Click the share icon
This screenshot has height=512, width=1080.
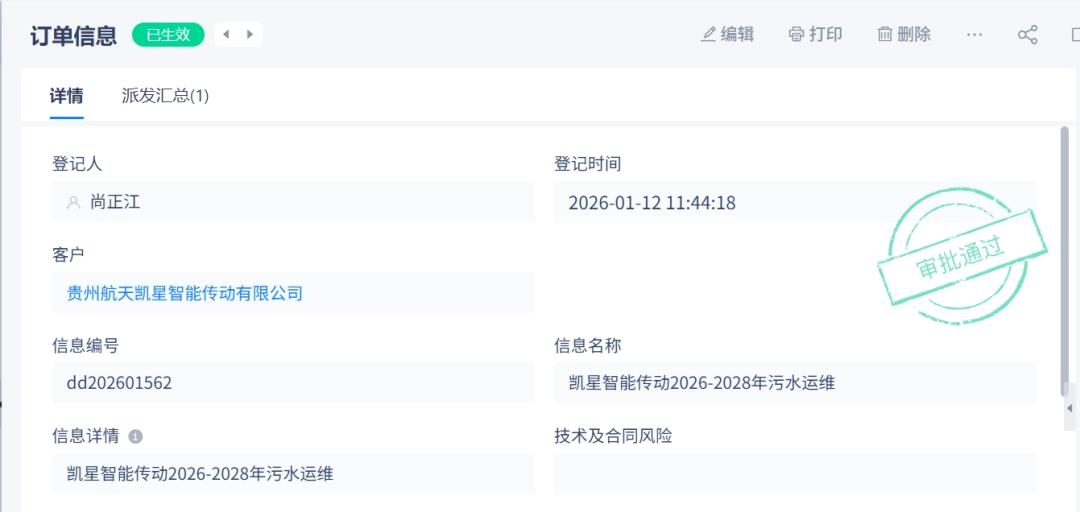[1027, 35]
